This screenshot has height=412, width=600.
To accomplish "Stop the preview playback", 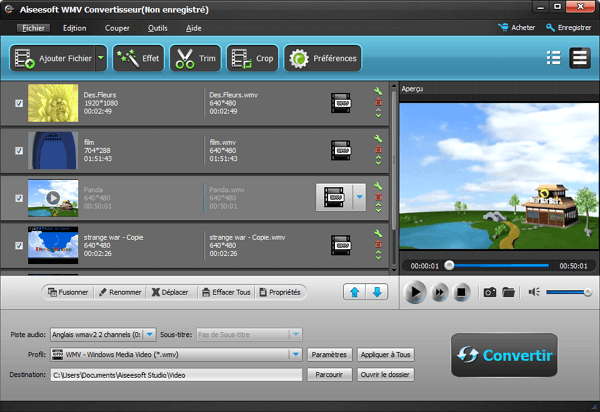I will point(461,293).
